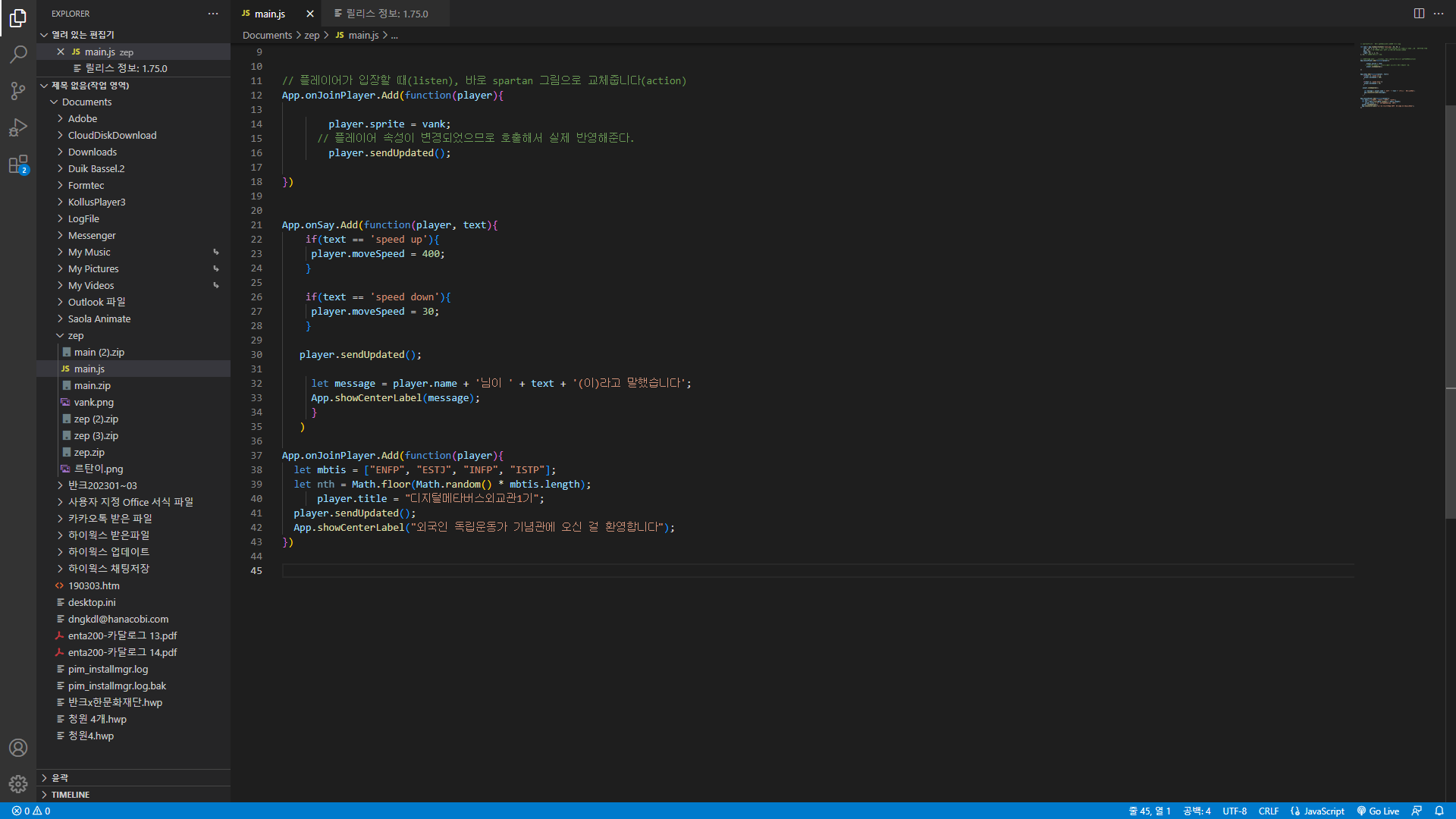Close the main.js editor tab

[x=309, y=14]
